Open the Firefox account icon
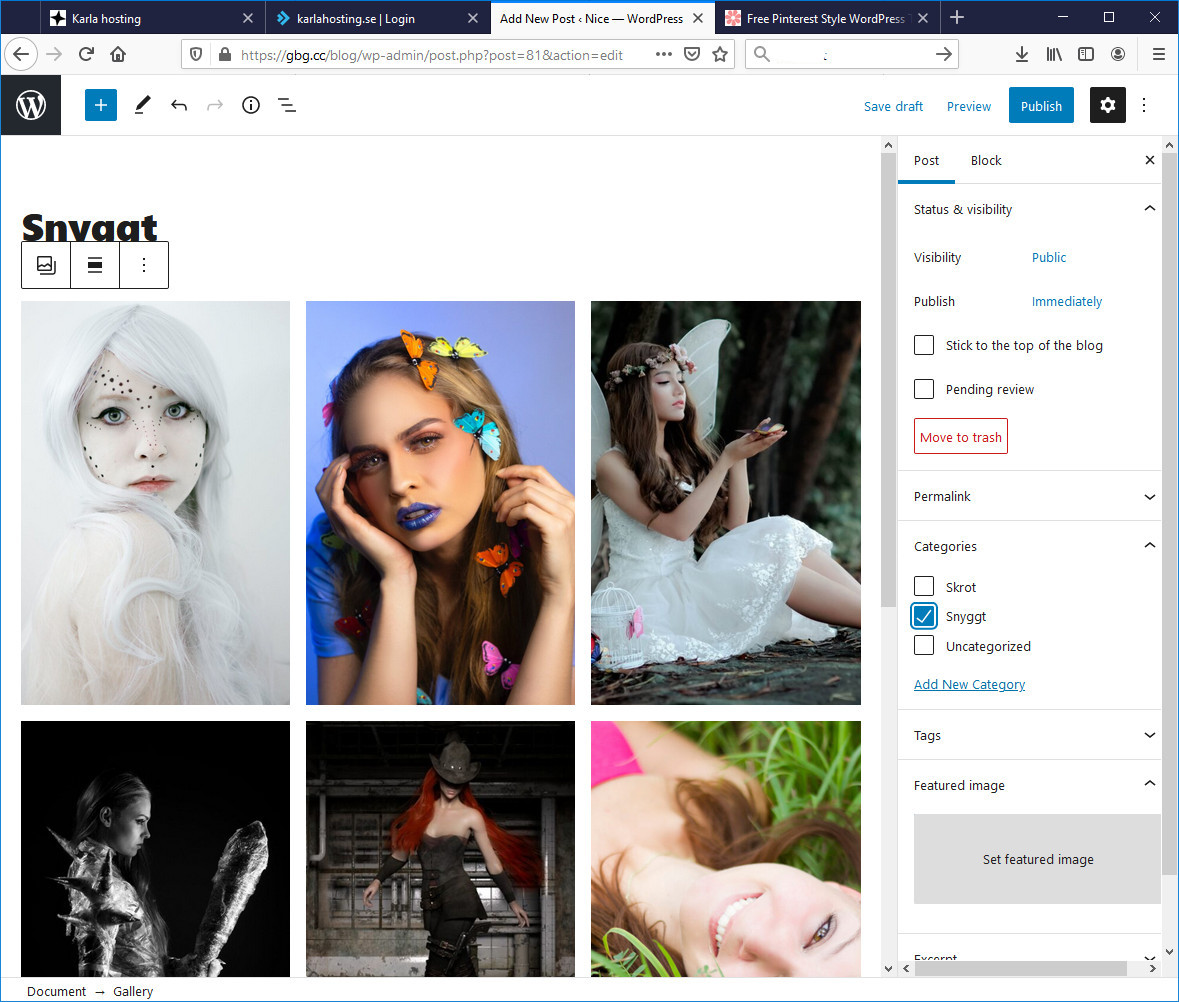 [x=1118, y=54]
